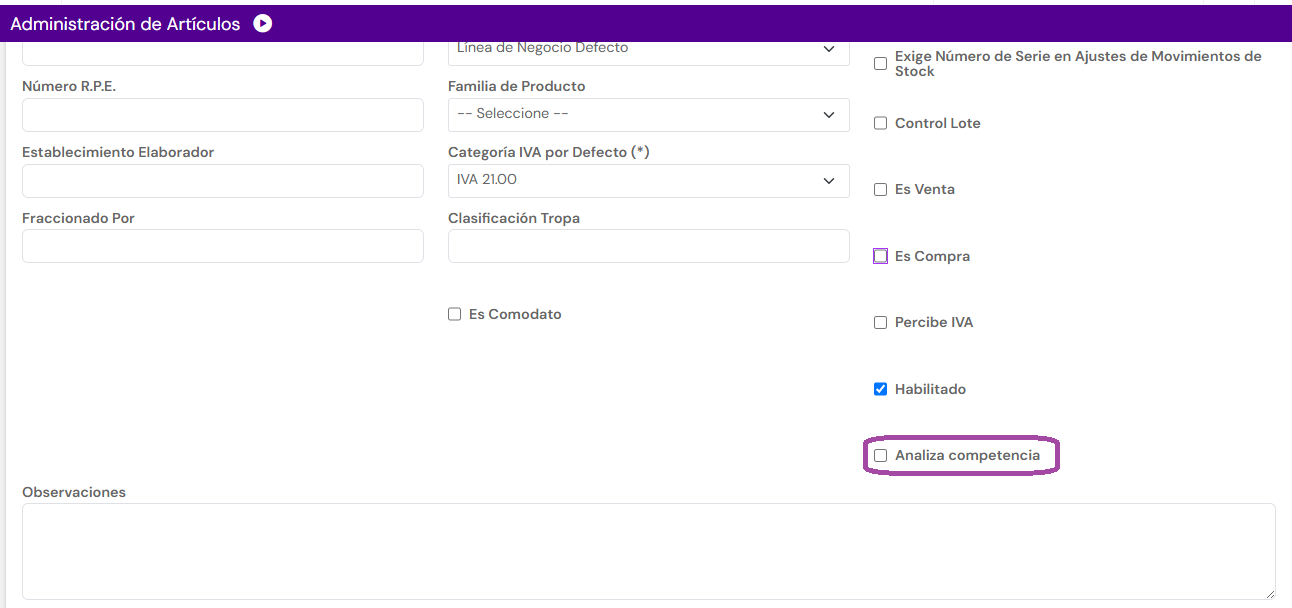Click the play icon beside Administración de Artículos
This screenshot has width=1292, height=608.
click(x=263, y=23)
